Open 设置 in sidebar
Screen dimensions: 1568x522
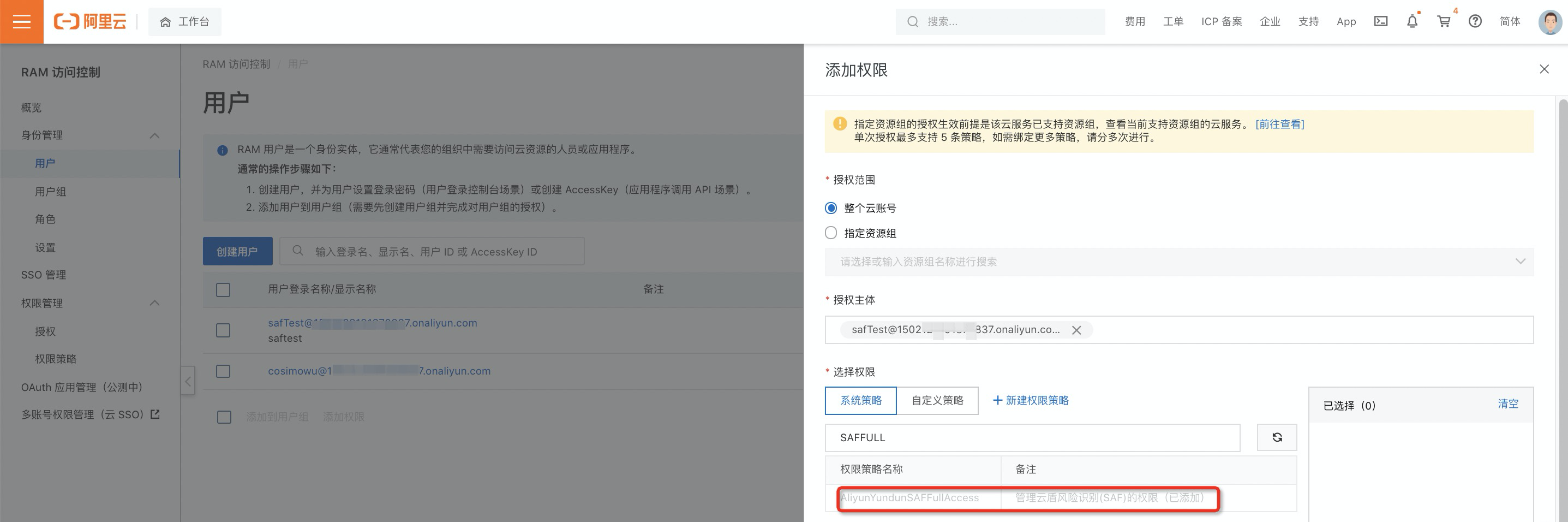click(45, 248)
